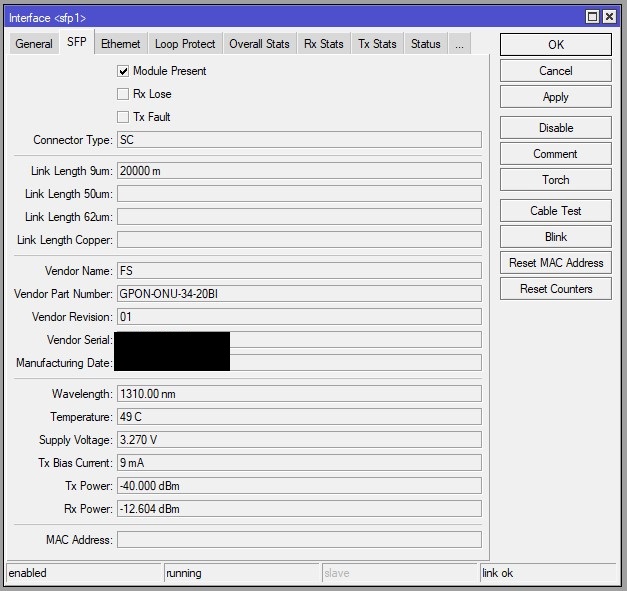627x591 pixels.
Task: Apply the interface settings
Action: point(556,97)
